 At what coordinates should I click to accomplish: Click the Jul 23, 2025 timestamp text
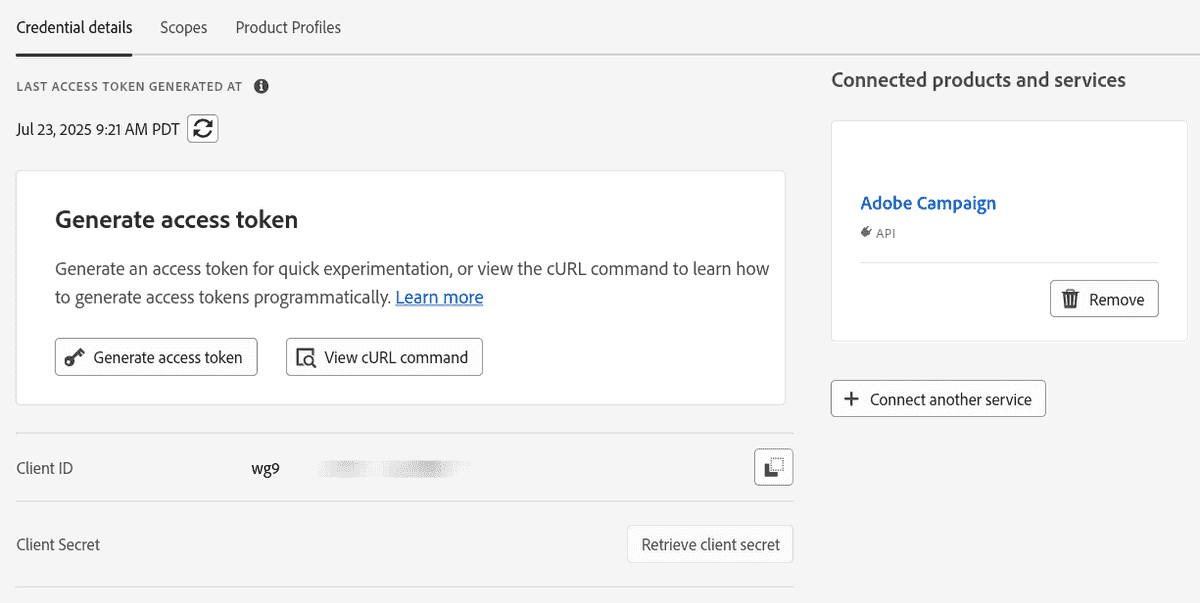point(98,129)
